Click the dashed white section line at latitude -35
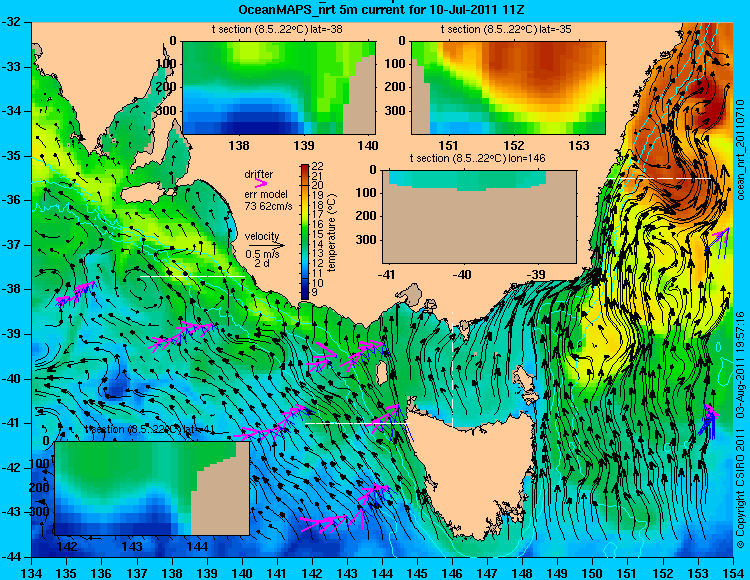 click(x=660, y=178)
